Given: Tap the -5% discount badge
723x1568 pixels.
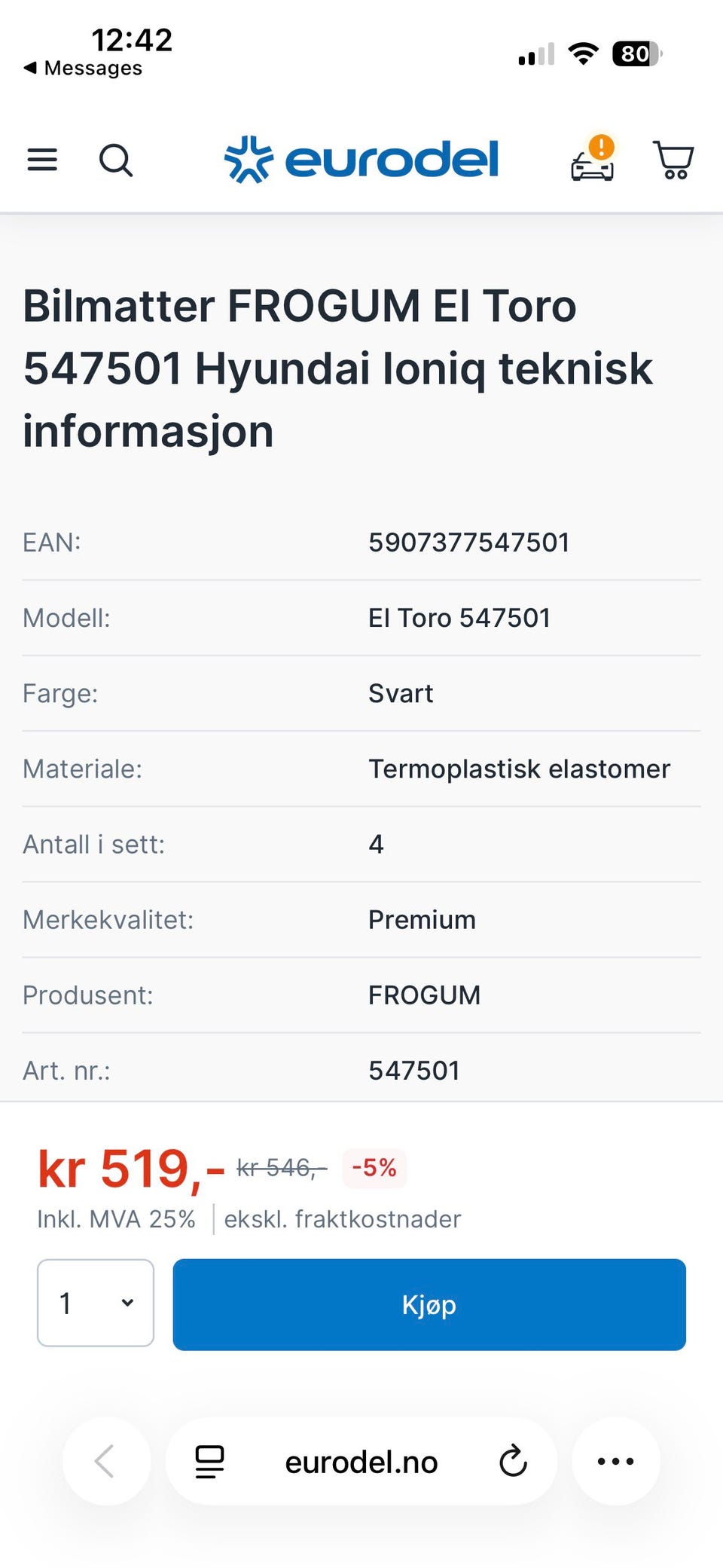Looking at the screenshot, I should pos(374,1168).
